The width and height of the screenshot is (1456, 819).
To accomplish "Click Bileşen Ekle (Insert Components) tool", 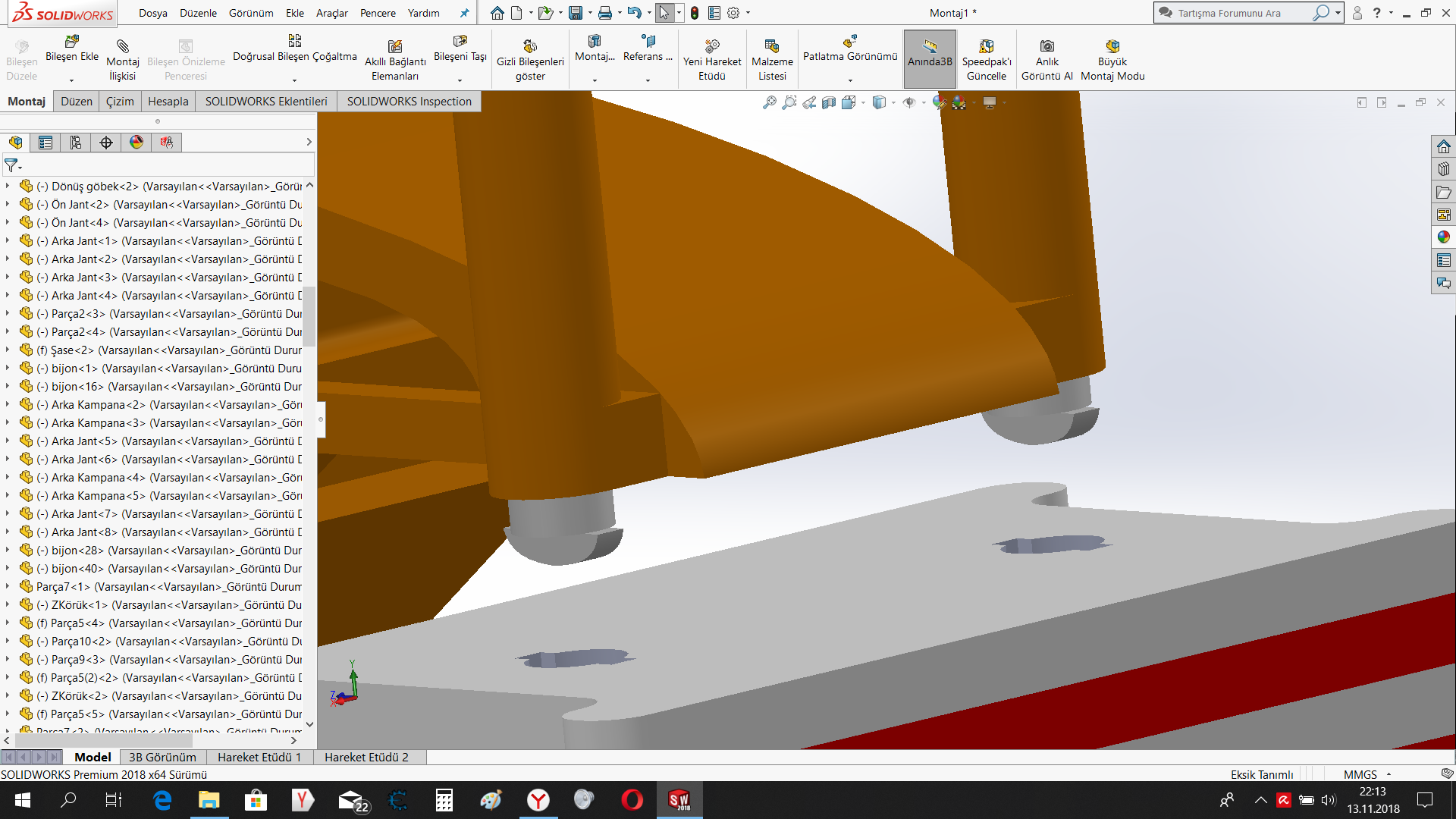I will point(72,49).
